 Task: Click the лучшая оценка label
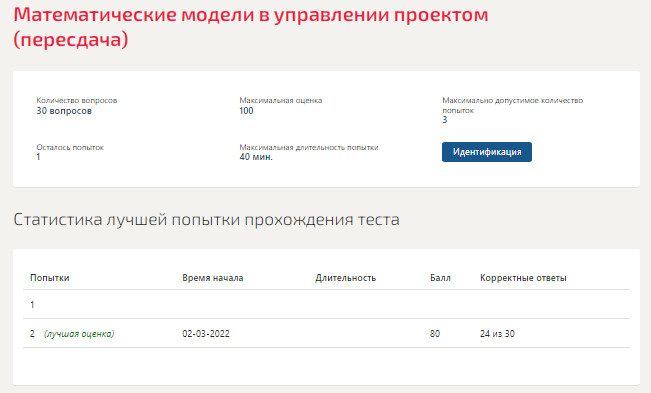tap(79, 334)
